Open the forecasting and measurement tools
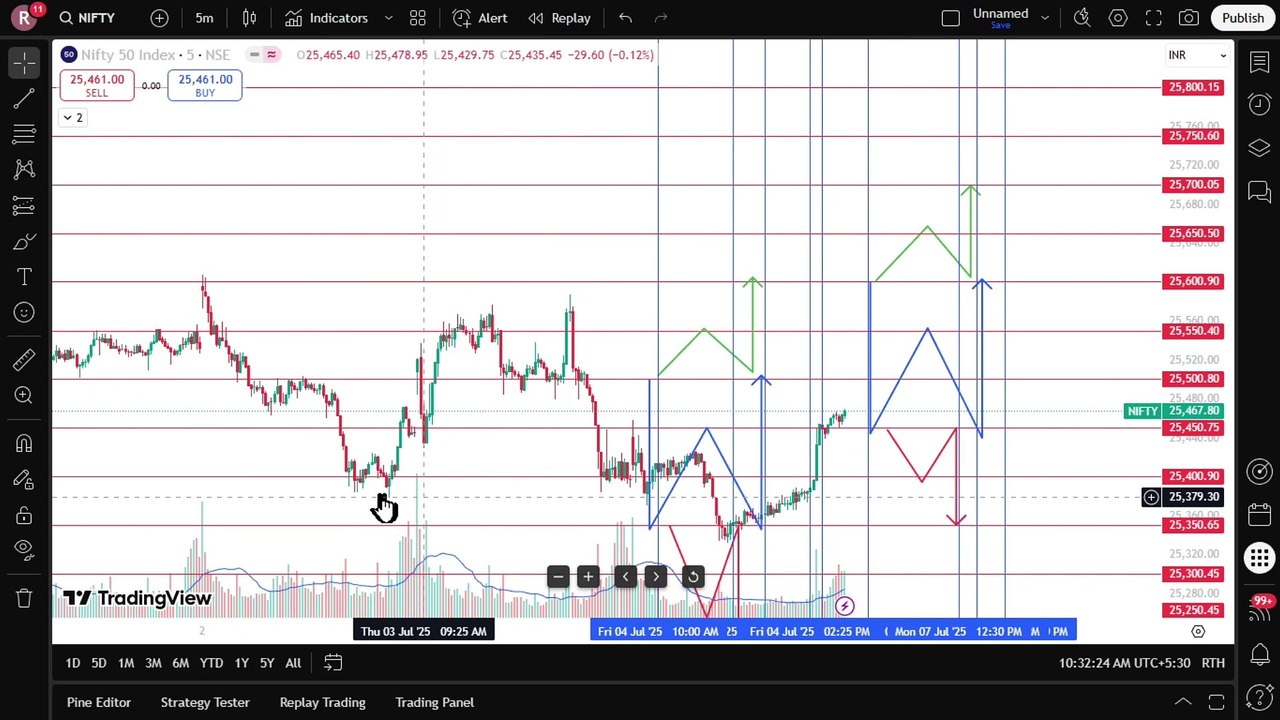 pos(24,206)
